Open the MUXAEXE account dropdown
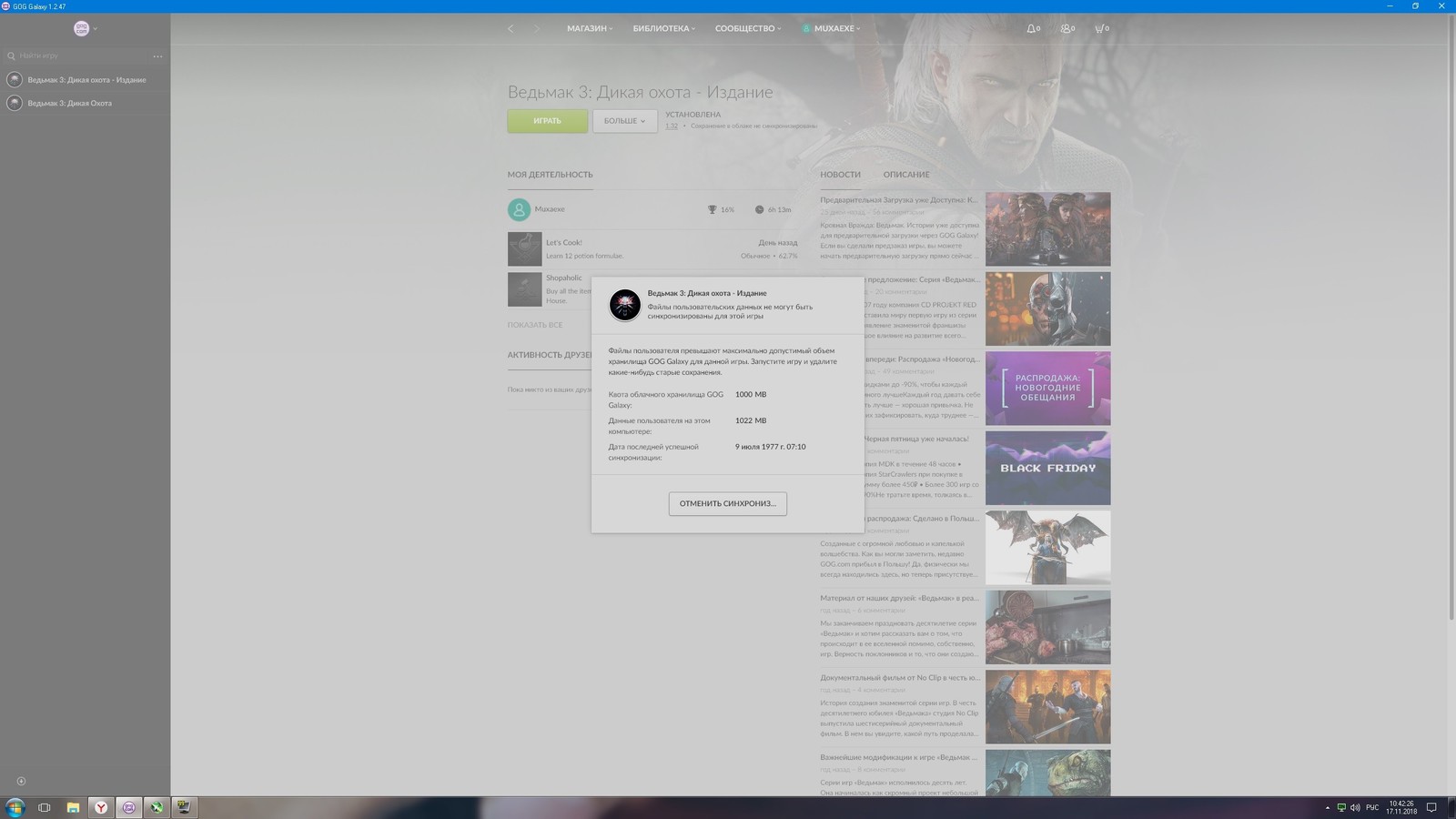The width and height of the screenshot is (1456, 819). tap(831, 28)
